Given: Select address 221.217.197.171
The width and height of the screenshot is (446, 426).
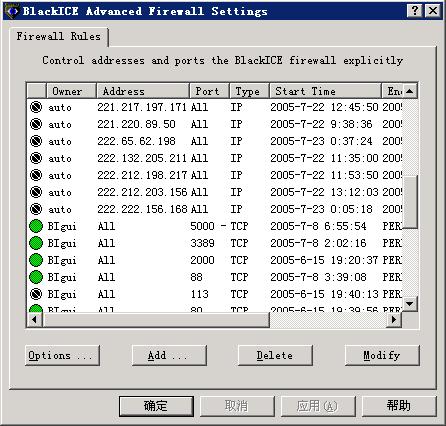Looking at the screenshot, I should click(142, 107).
